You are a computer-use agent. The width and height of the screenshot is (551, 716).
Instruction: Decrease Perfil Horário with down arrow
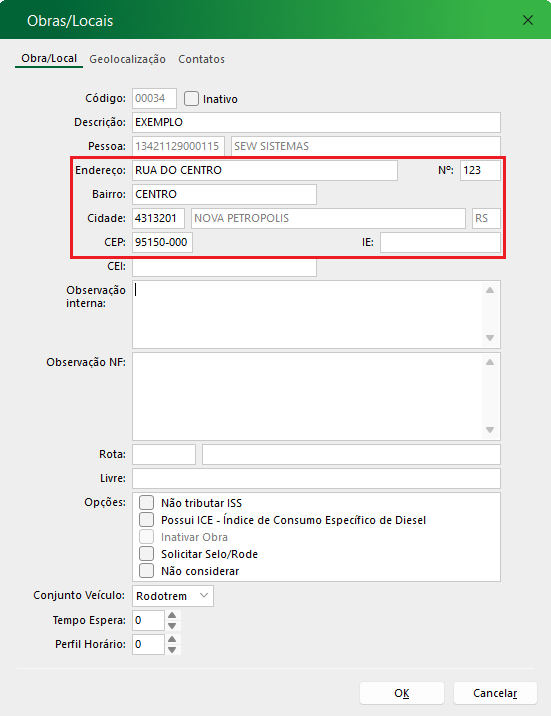point(172,650)
